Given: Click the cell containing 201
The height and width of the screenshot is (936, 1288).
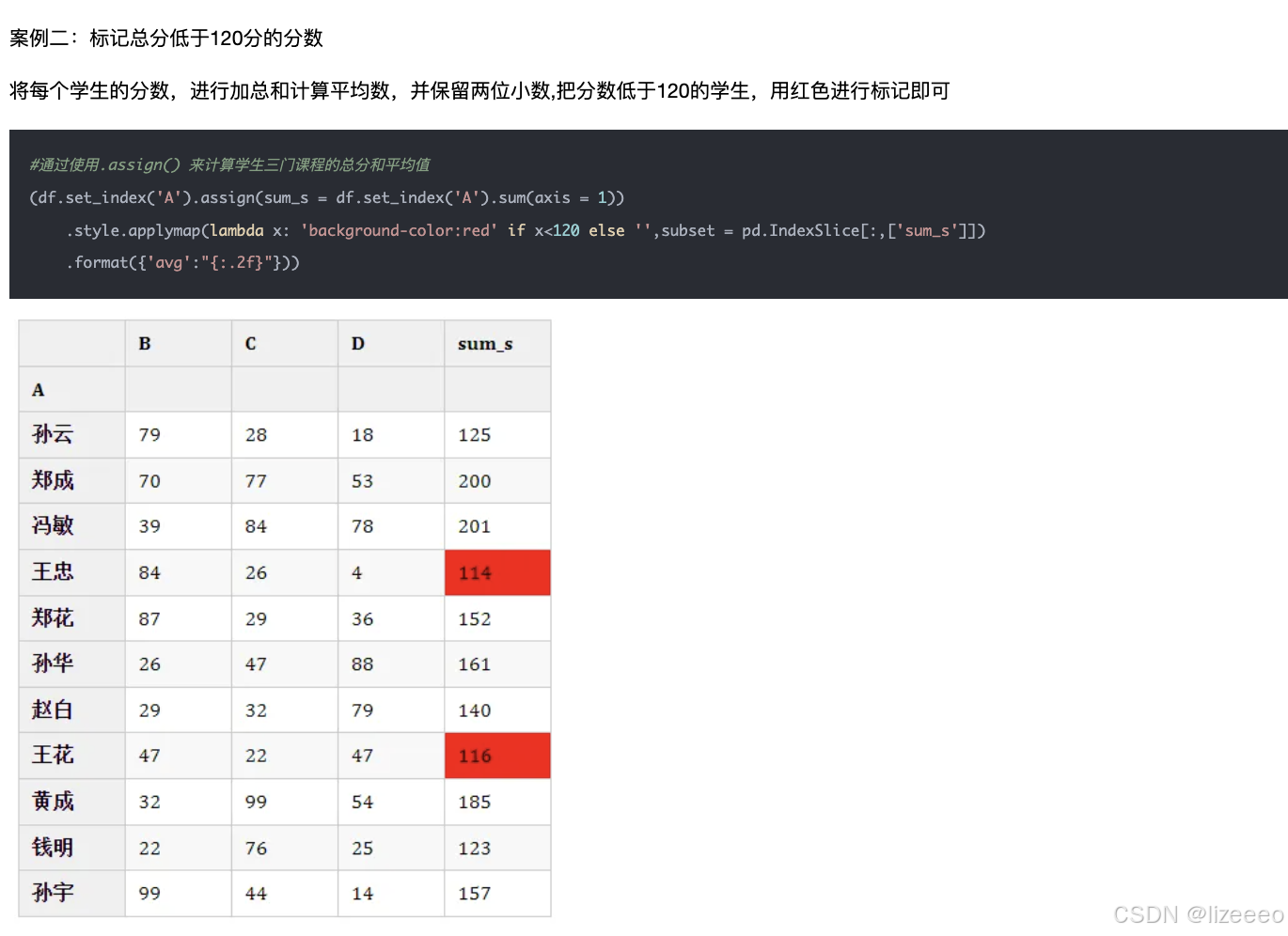Looking at the screenshot, I should tap(473, 526).
